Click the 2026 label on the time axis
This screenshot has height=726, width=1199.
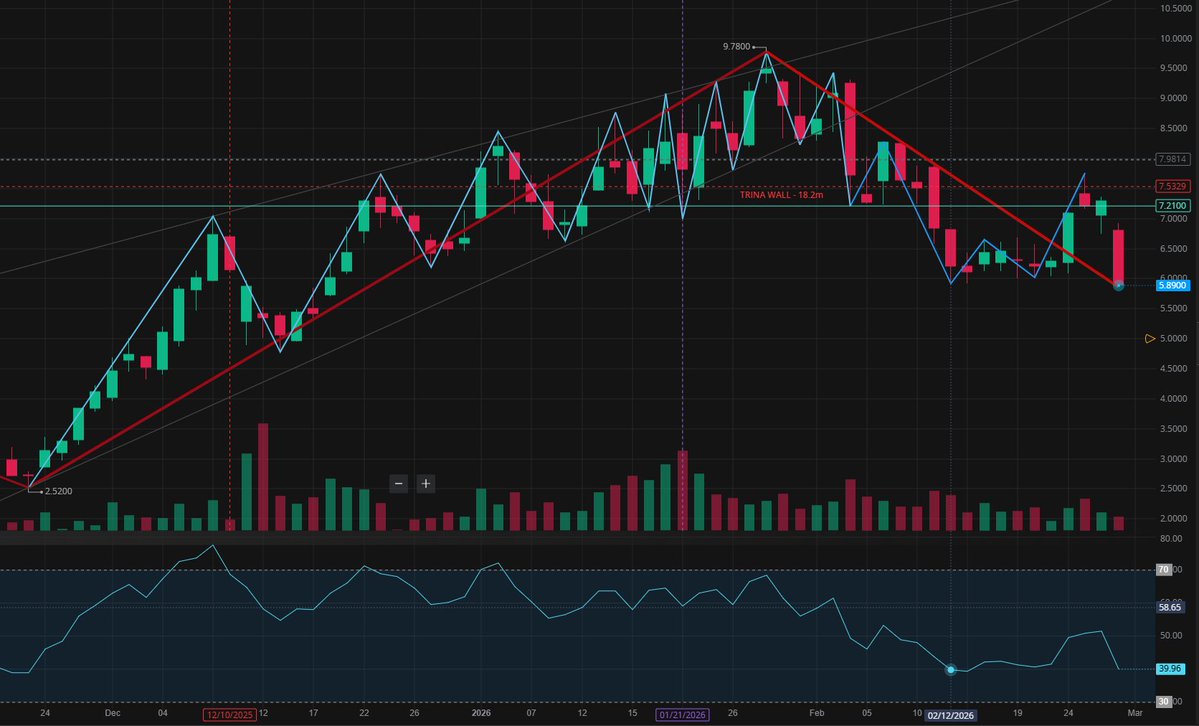480,714
